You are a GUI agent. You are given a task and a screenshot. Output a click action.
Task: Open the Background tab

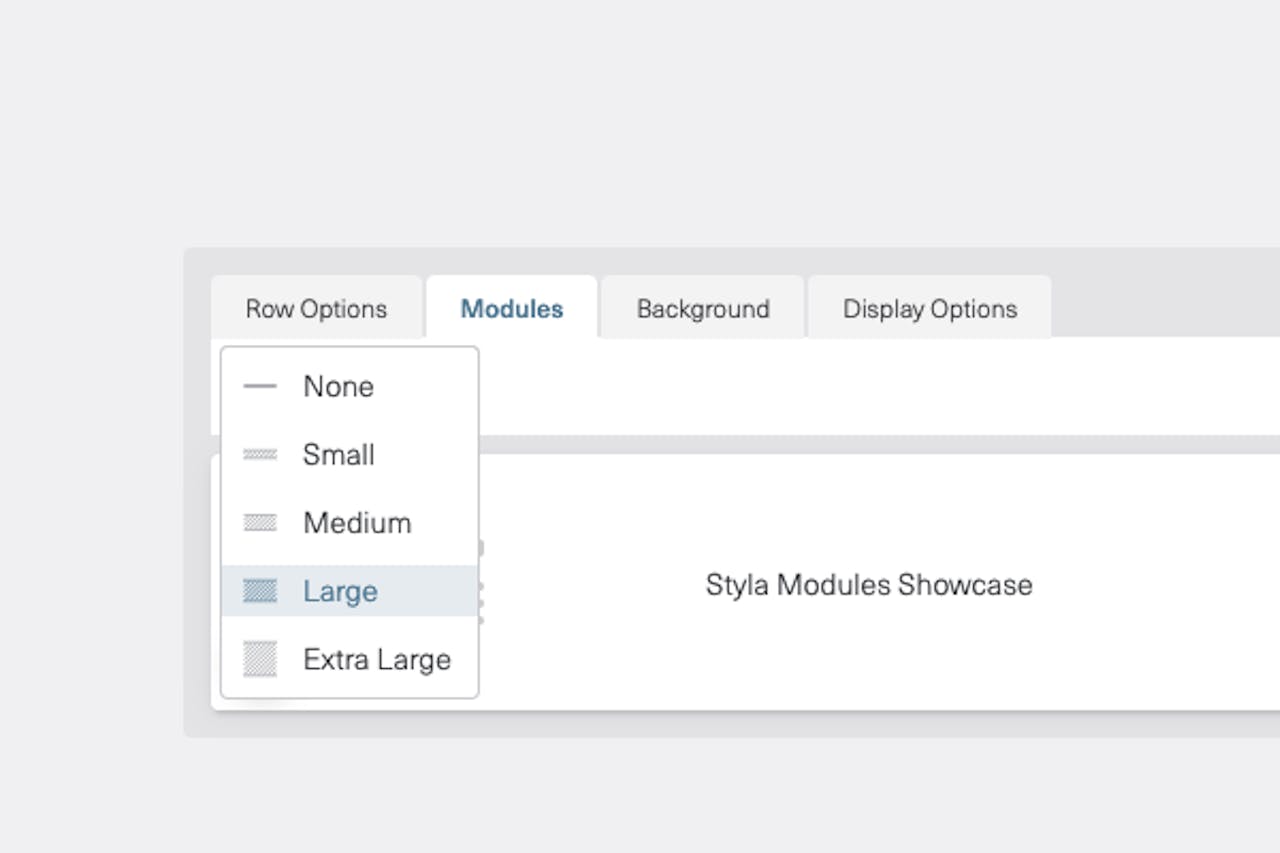pyautogui.click(x=703, y=309)
